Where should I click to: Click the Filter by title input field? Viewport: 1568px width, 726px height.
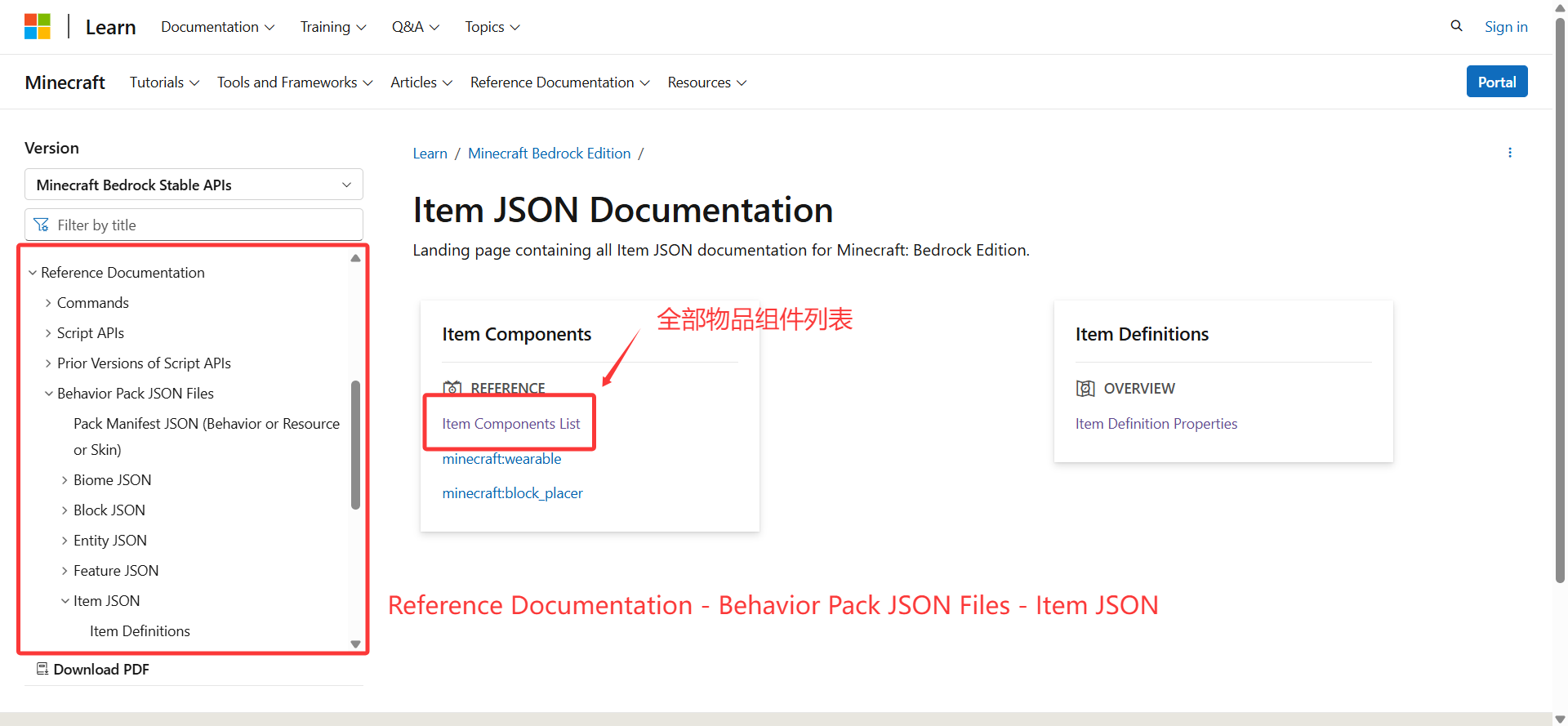(x=204, y=225)
